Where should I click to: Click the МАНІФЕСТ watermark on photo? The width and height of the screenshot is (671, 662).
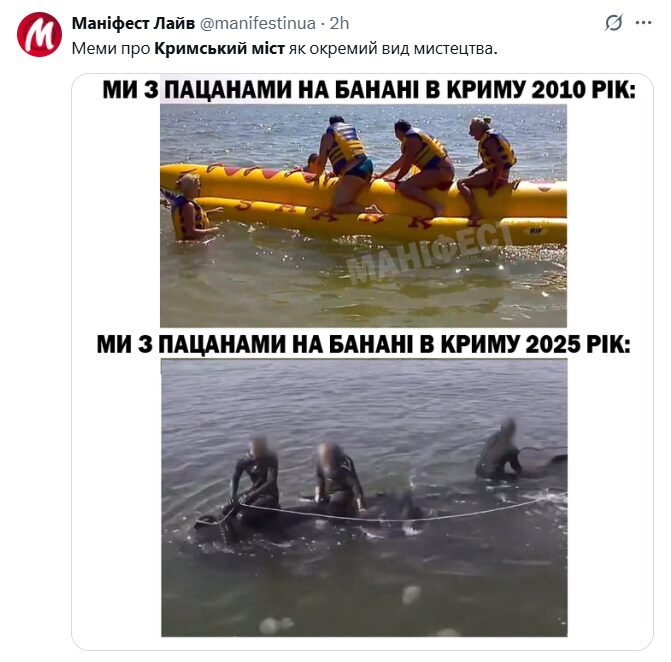(x=428, y=253)
